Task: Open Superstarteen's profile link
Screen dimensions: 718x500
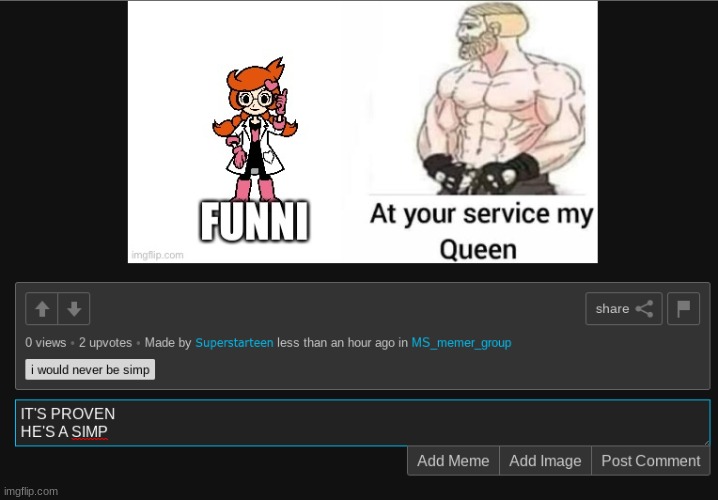Action: [x=234, y=342]
